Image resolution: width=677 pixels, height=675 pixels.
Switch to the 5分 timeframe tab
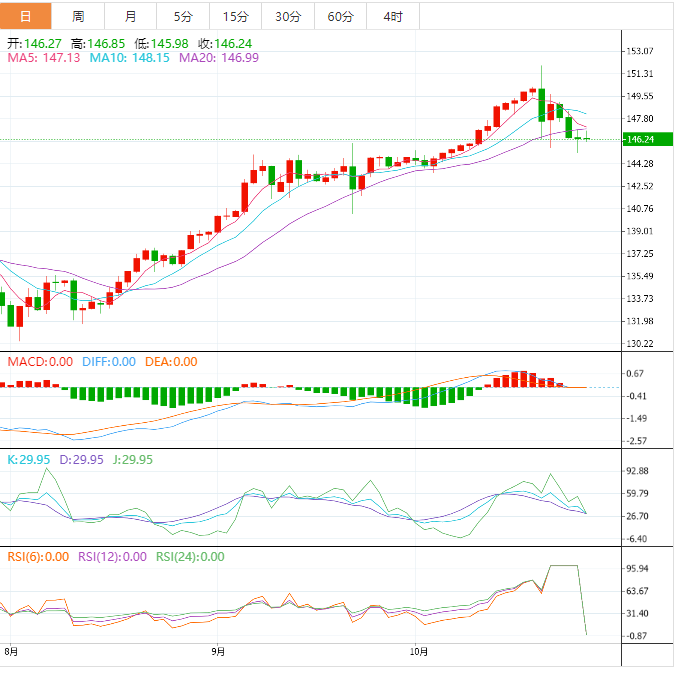[183, 16]
